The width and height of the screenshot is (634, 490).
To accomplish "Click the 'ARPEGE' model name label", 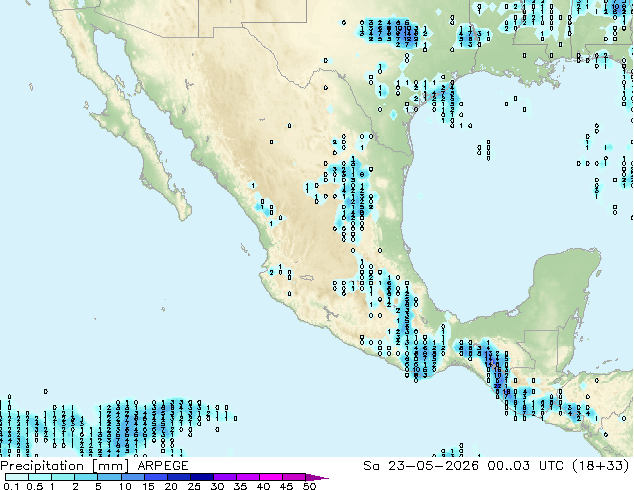I will pos(163,466).
